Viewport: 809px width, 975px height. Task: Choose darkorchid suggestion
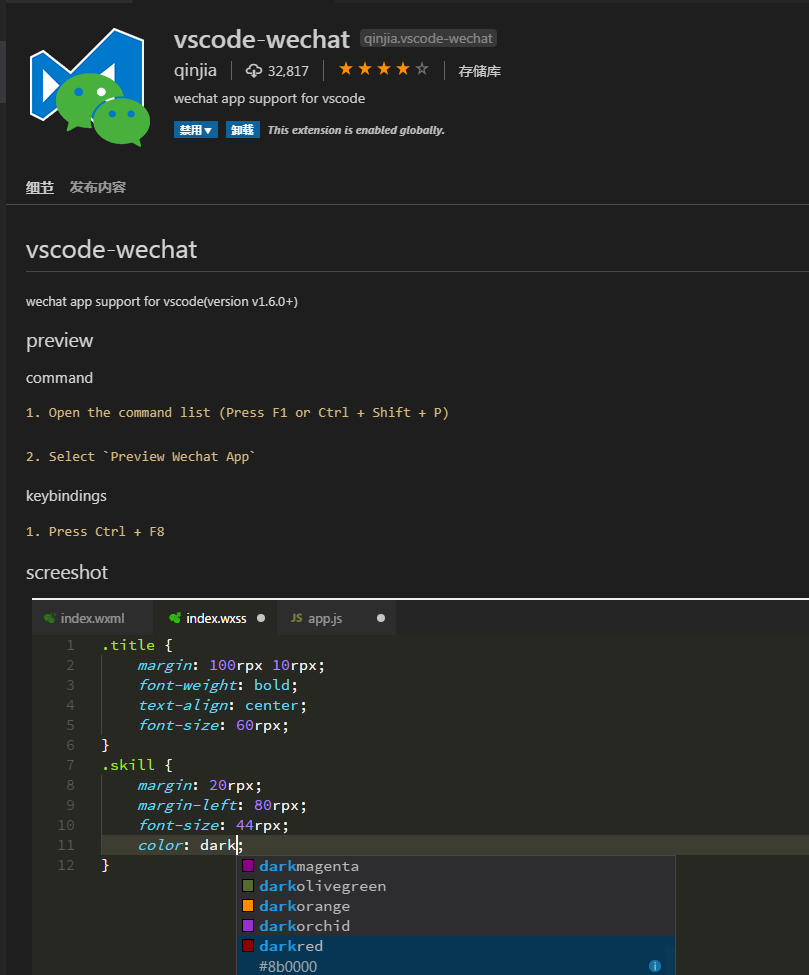pyautogui.click(x=456, y=926)
